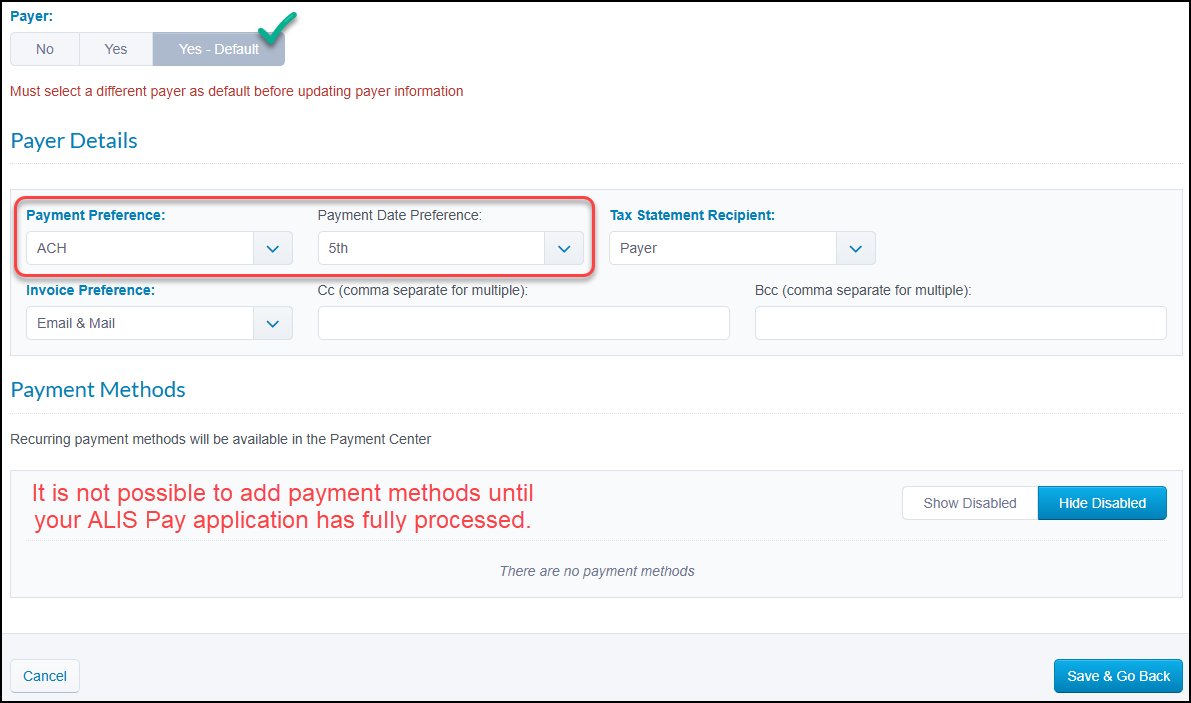Click the Bcc comma separate label
Viewport: 1191px width, 703px height.
(863, 291)
